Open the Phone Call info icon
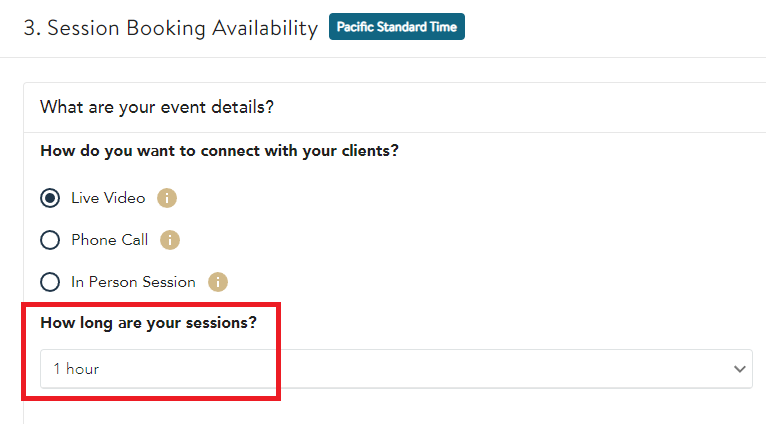766x424 pixels. [170, 240]
